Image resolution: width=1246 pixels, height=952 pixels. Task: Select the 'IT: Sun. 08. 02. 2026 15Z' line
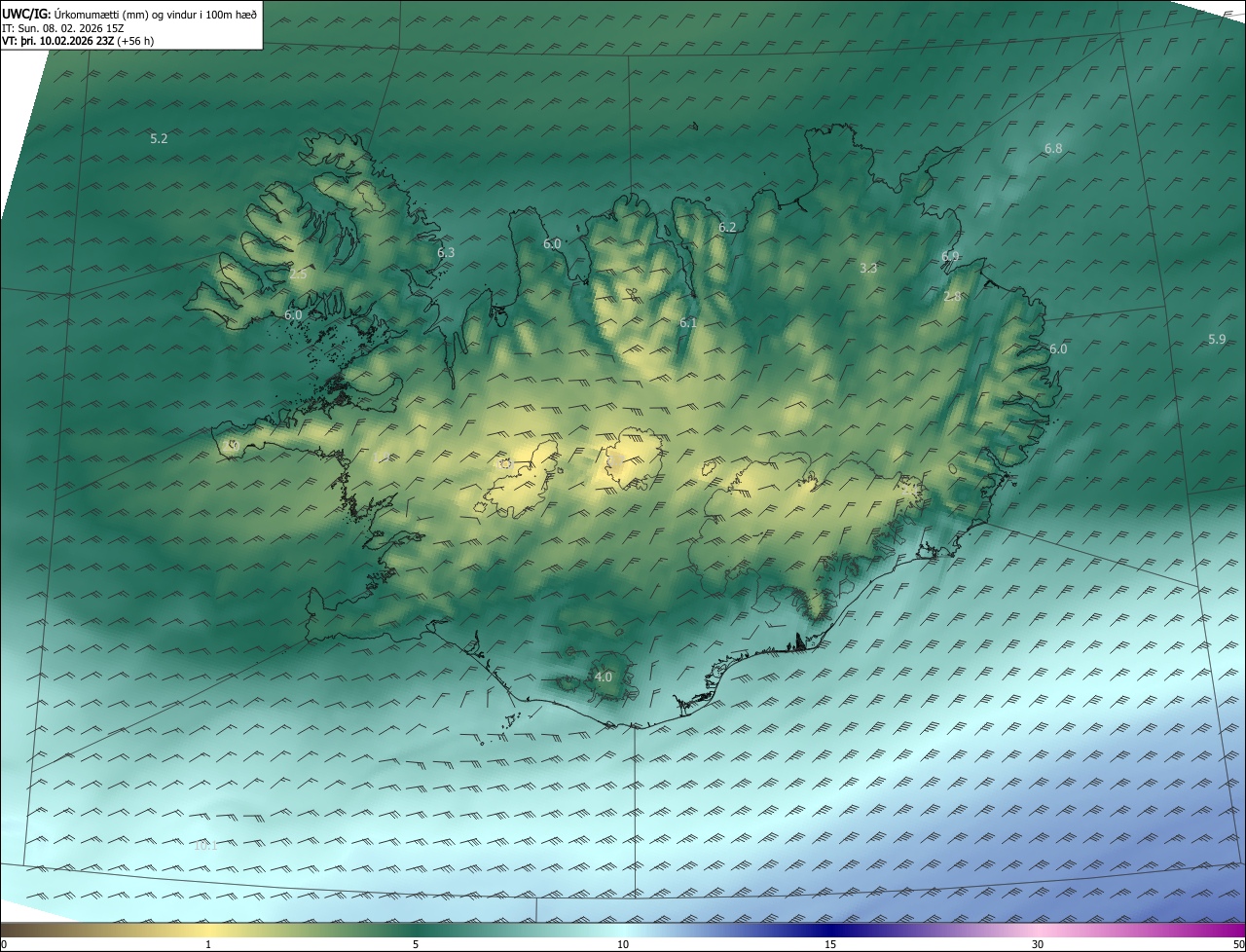(x=63, y=27)
